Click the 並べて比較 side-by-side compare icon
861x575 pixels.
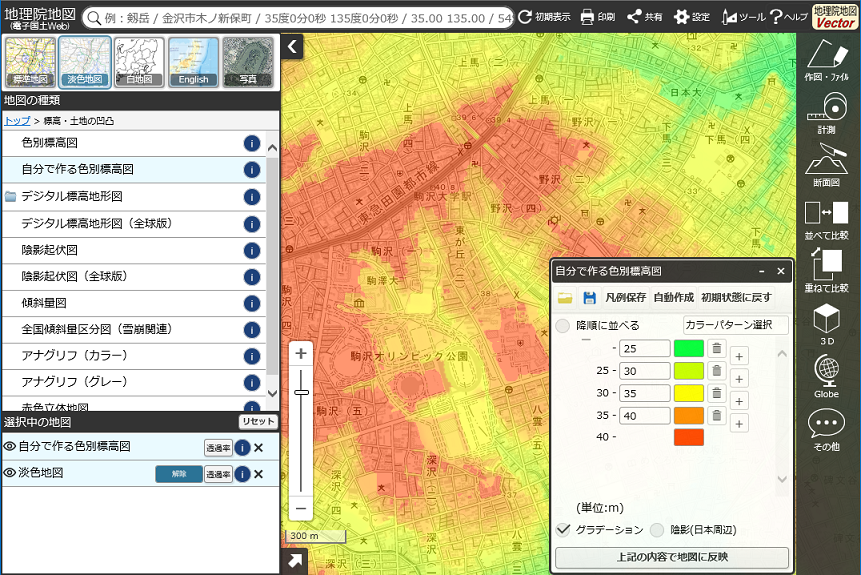tap(826, 220)
